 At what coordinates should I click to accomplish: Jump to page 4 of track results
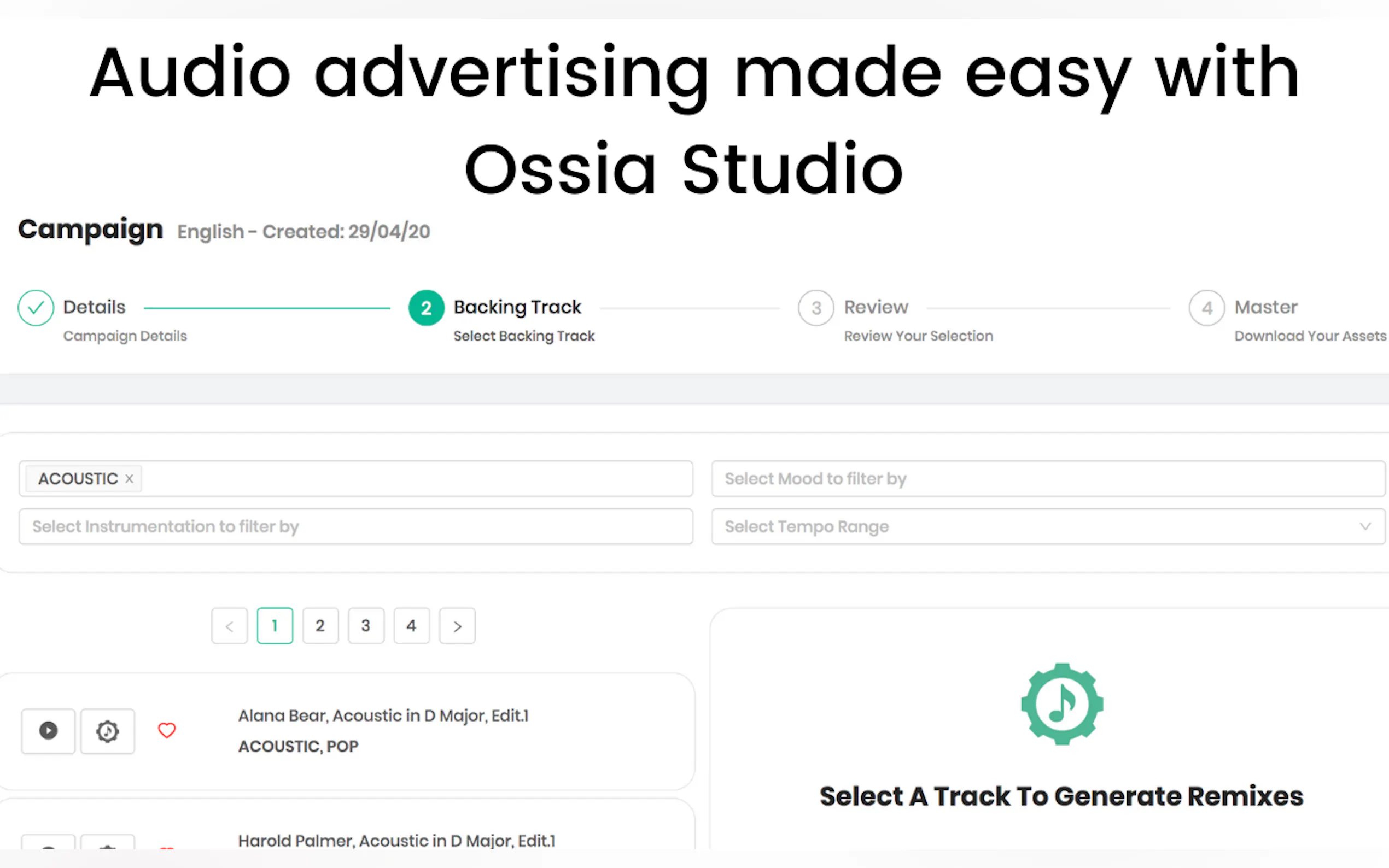(411, 626)
